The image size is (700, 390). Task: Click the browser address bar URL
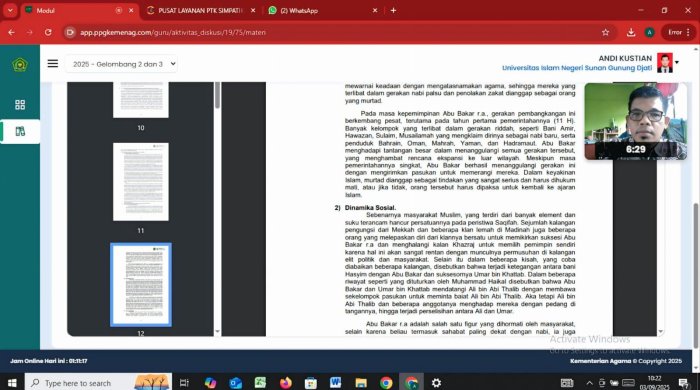click(x=173, y=32)
